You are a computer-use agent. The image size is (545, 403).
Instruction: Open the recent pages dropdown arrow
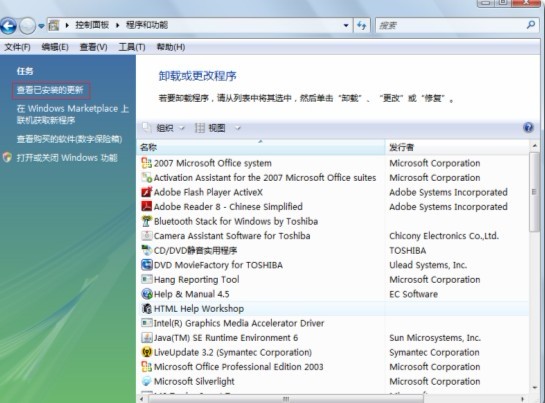(x=41, y=26)
